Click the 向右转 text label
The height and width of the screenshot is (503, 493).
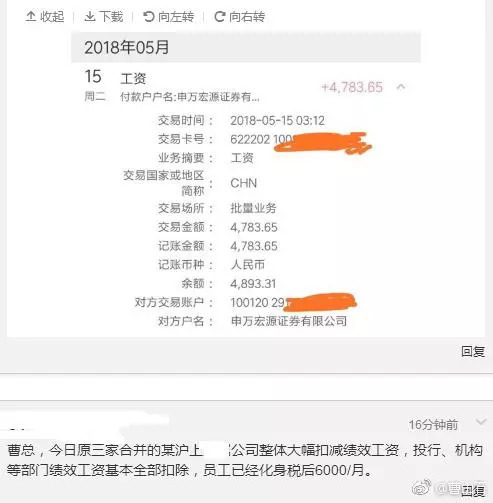247,16
